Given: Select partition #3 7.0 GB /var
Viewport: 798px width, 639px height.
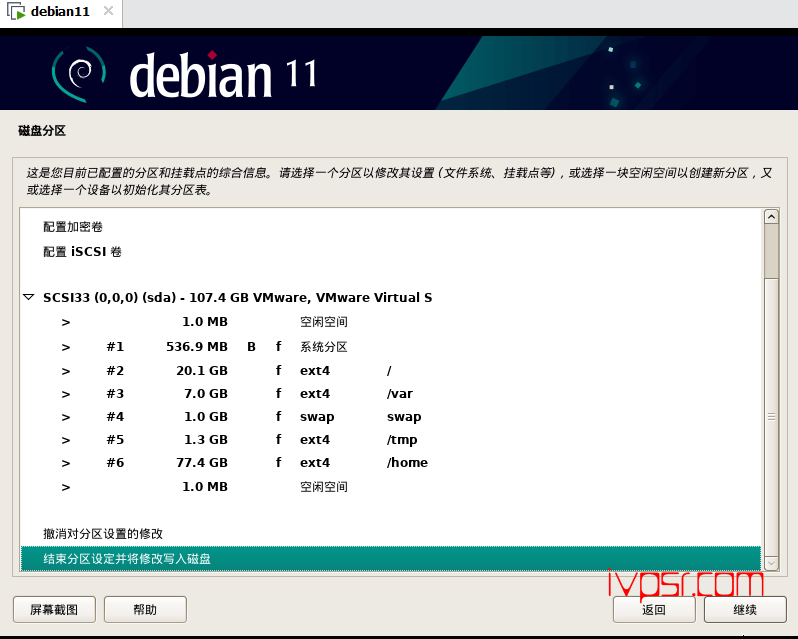Looking at the screenshot, I should pos(391,394).
